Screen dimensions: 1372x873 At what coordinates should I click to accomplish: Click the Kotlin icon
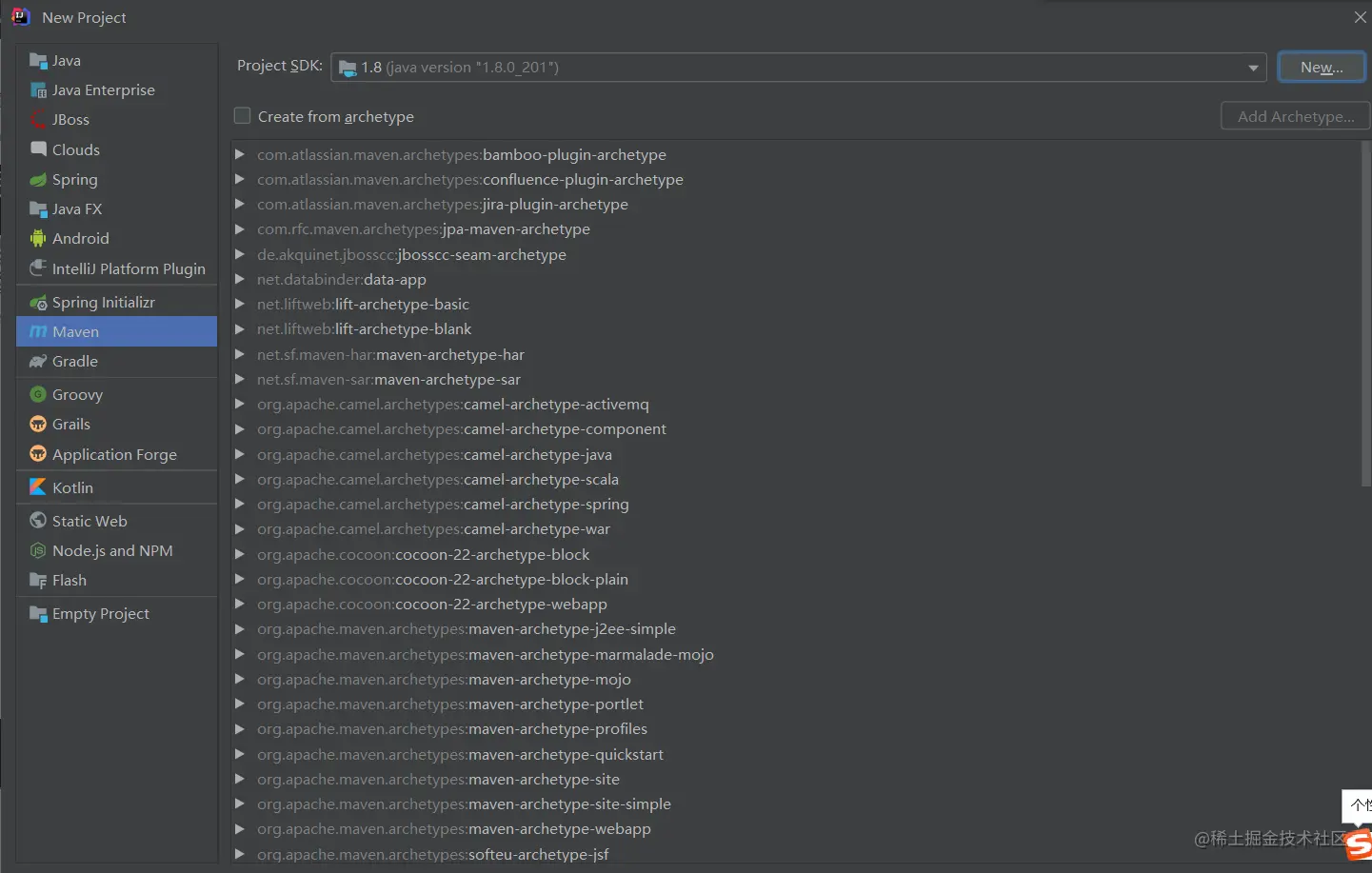click(38, 487)
